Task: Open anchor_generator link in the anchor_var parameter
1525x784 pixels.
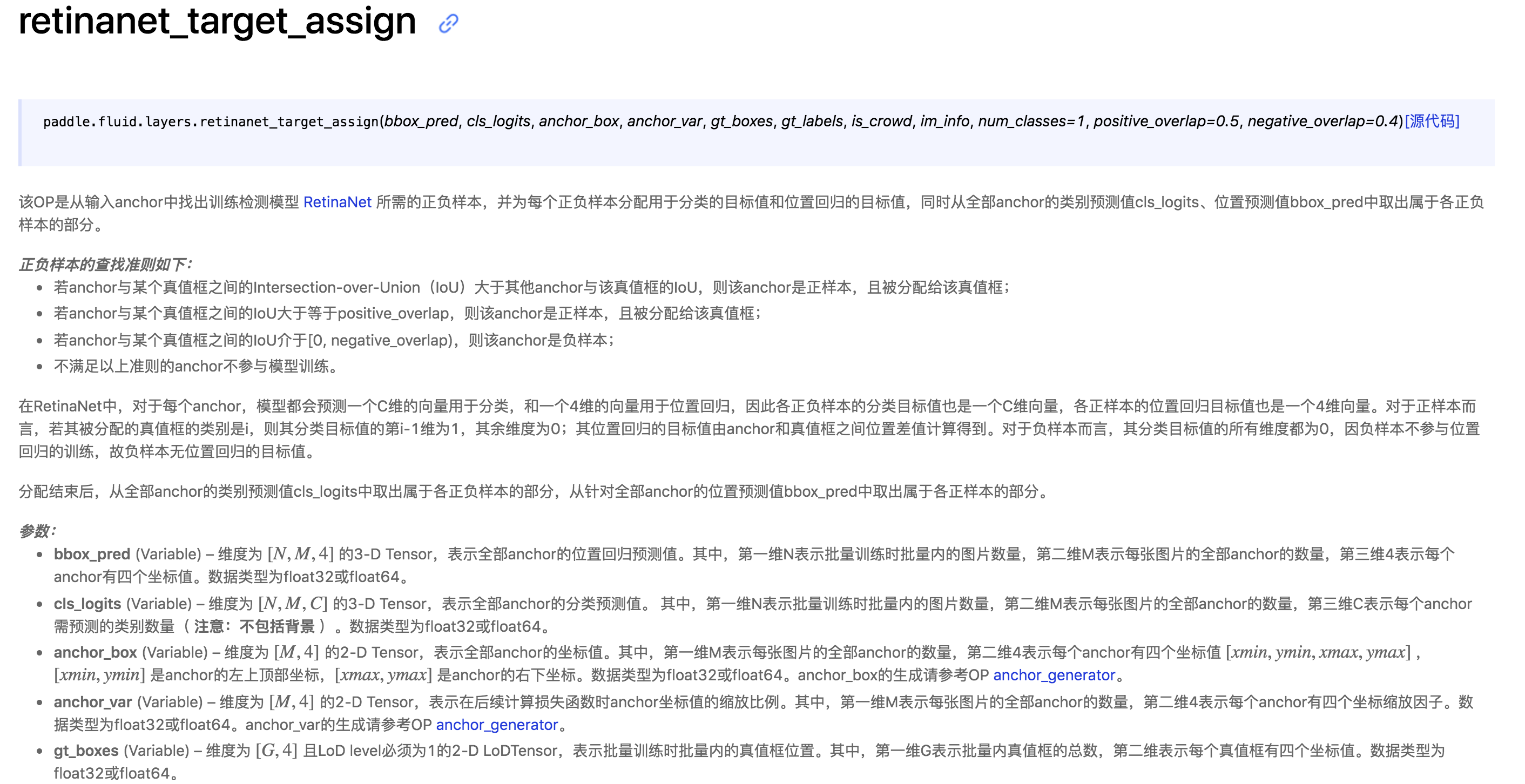Action: [497, 725]
